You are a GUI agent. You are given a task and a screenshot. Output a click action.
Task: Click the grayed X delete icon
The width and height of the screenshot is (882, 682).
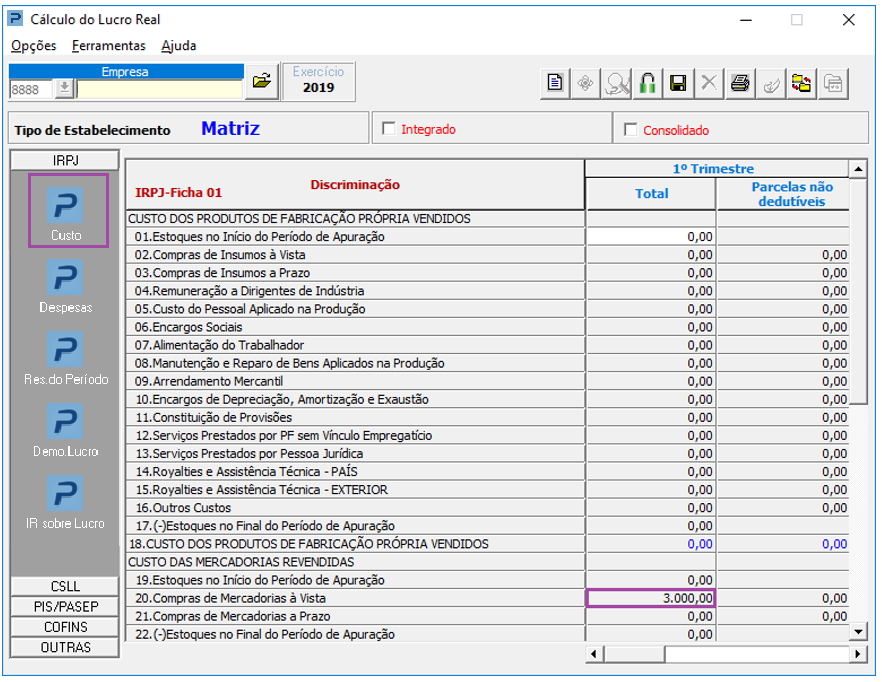(x=709, y=83)
